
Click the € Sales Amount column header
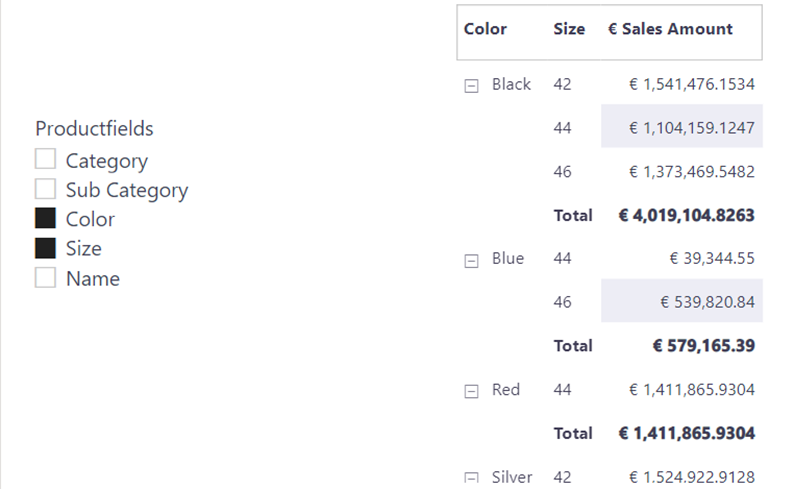pyautogui.click(x=670, y=30)
